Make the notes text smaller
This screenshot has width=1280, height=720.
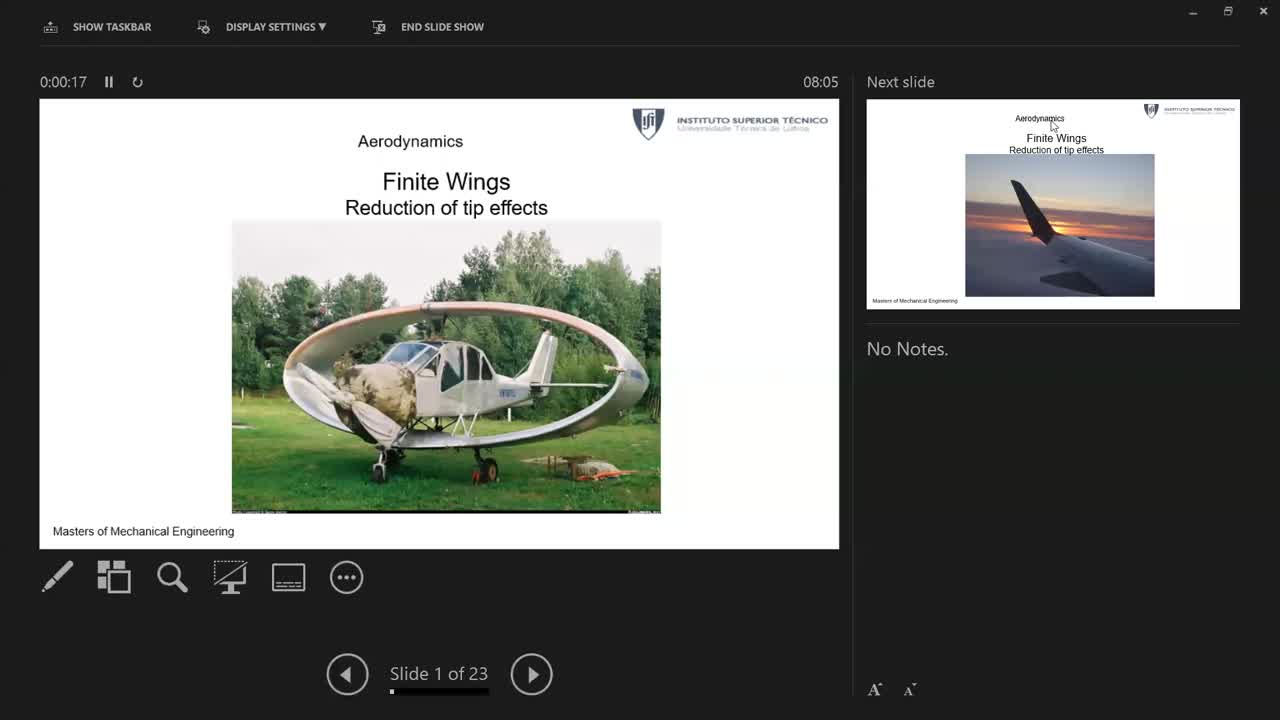click(910, 690)
